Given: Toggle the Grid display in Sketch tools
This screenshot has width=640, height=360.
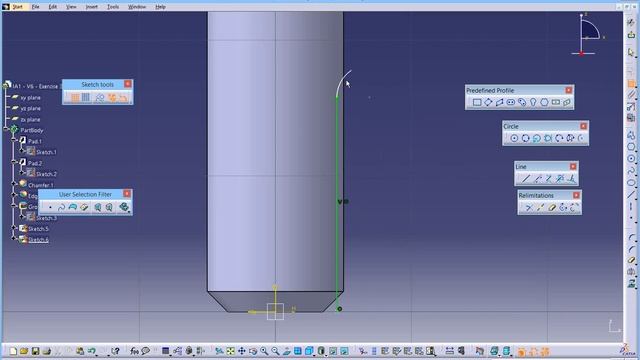Looking at the screenshot, I should click(75, 97).
